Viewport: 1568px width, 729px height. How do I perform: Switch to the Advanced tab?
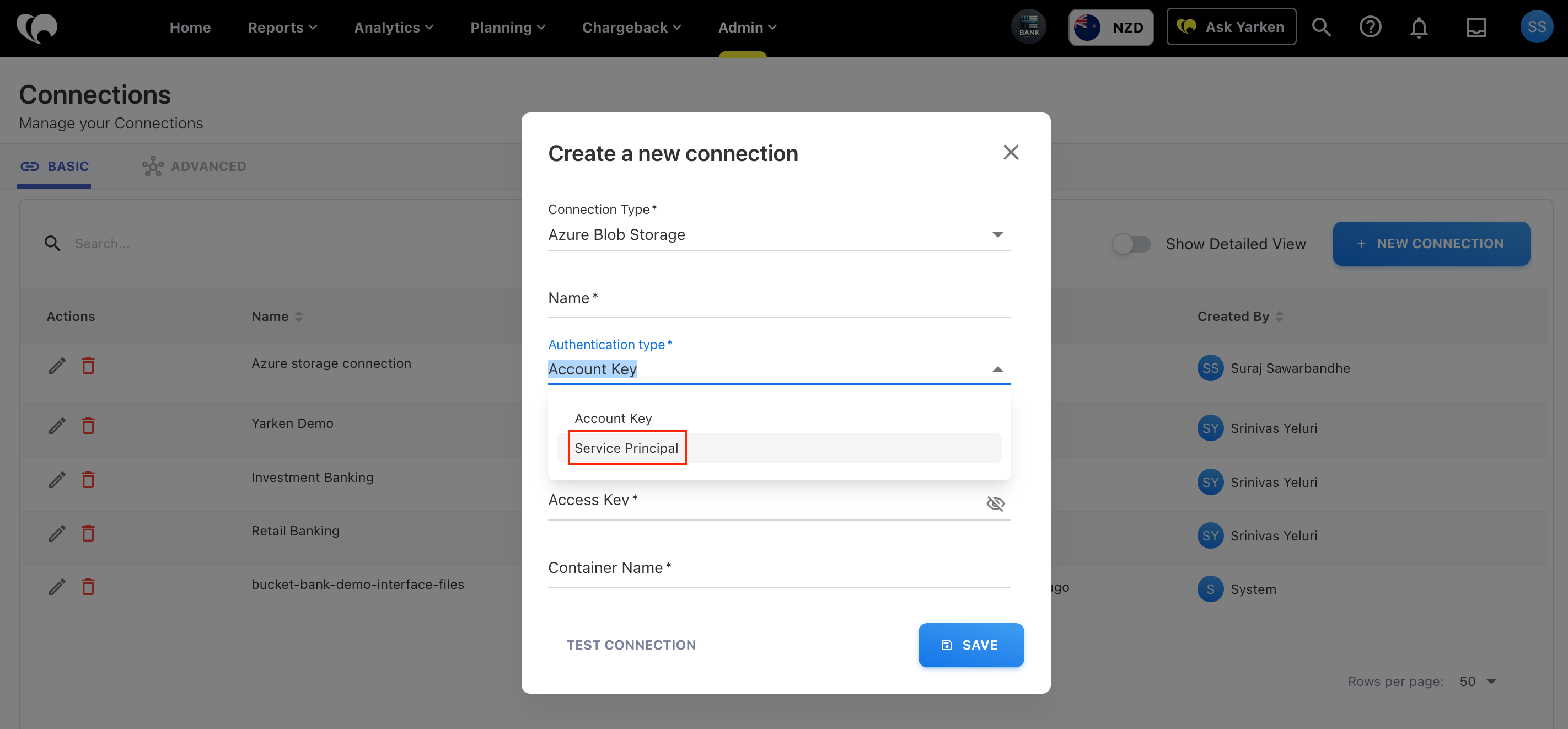point(194,167)
